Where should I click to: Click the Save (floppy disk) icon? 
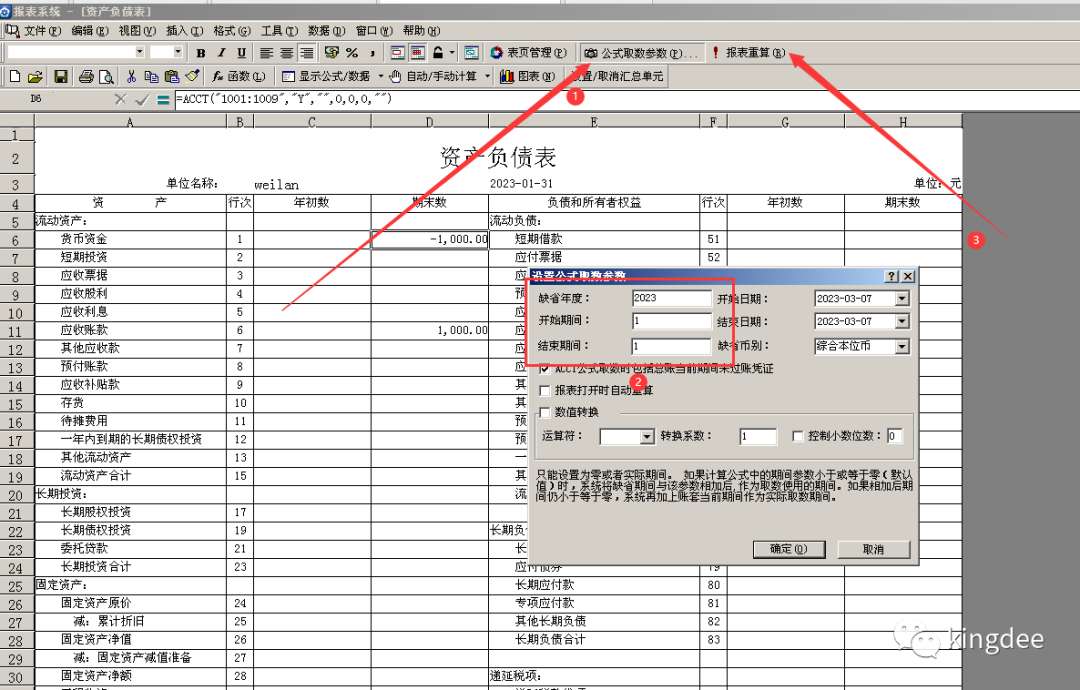tap(61, 76)
